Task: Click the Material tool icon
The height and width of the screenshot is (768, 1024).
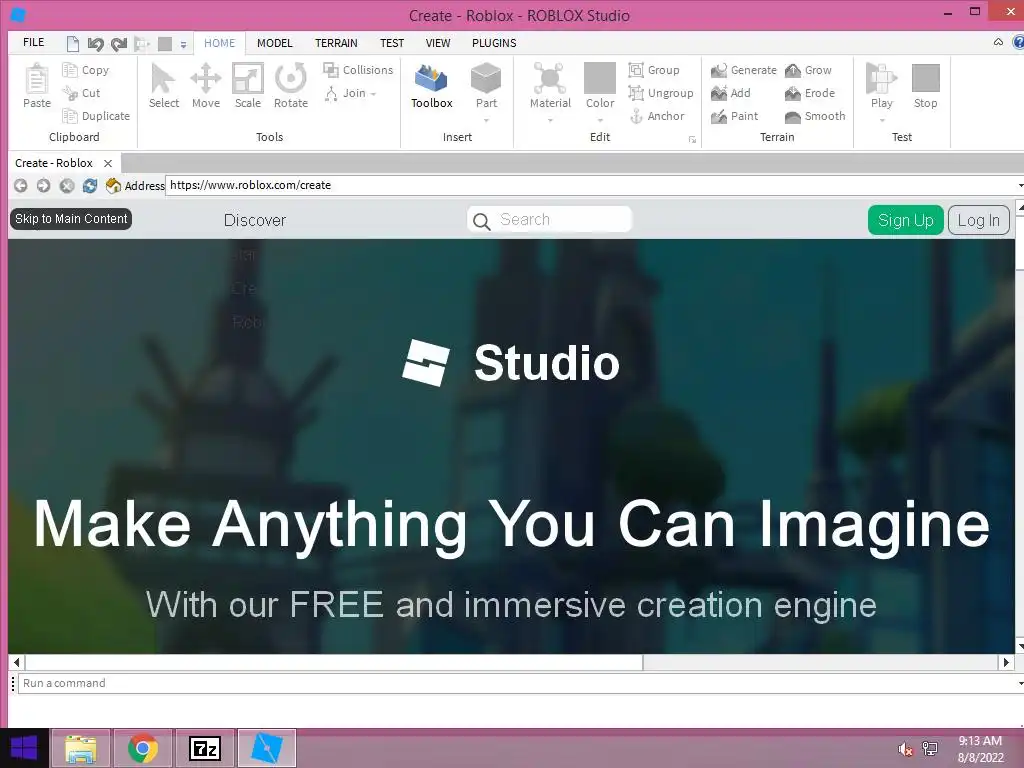Action: click(x=550, y=79)
